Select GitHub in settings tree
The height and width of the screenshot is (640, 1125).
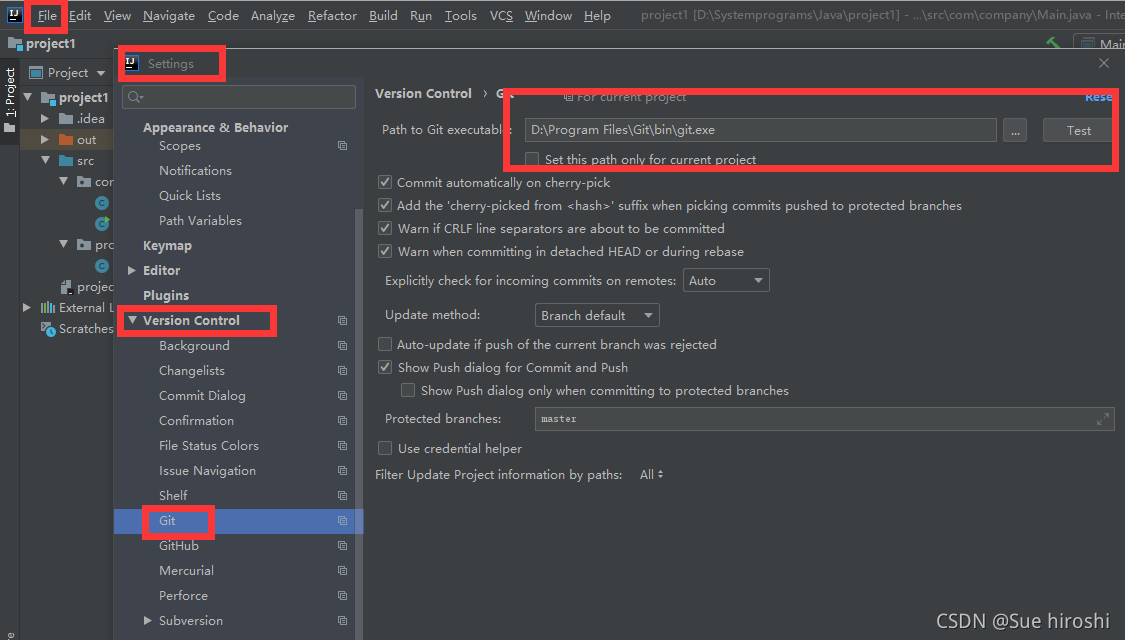(x=179, y=545)
